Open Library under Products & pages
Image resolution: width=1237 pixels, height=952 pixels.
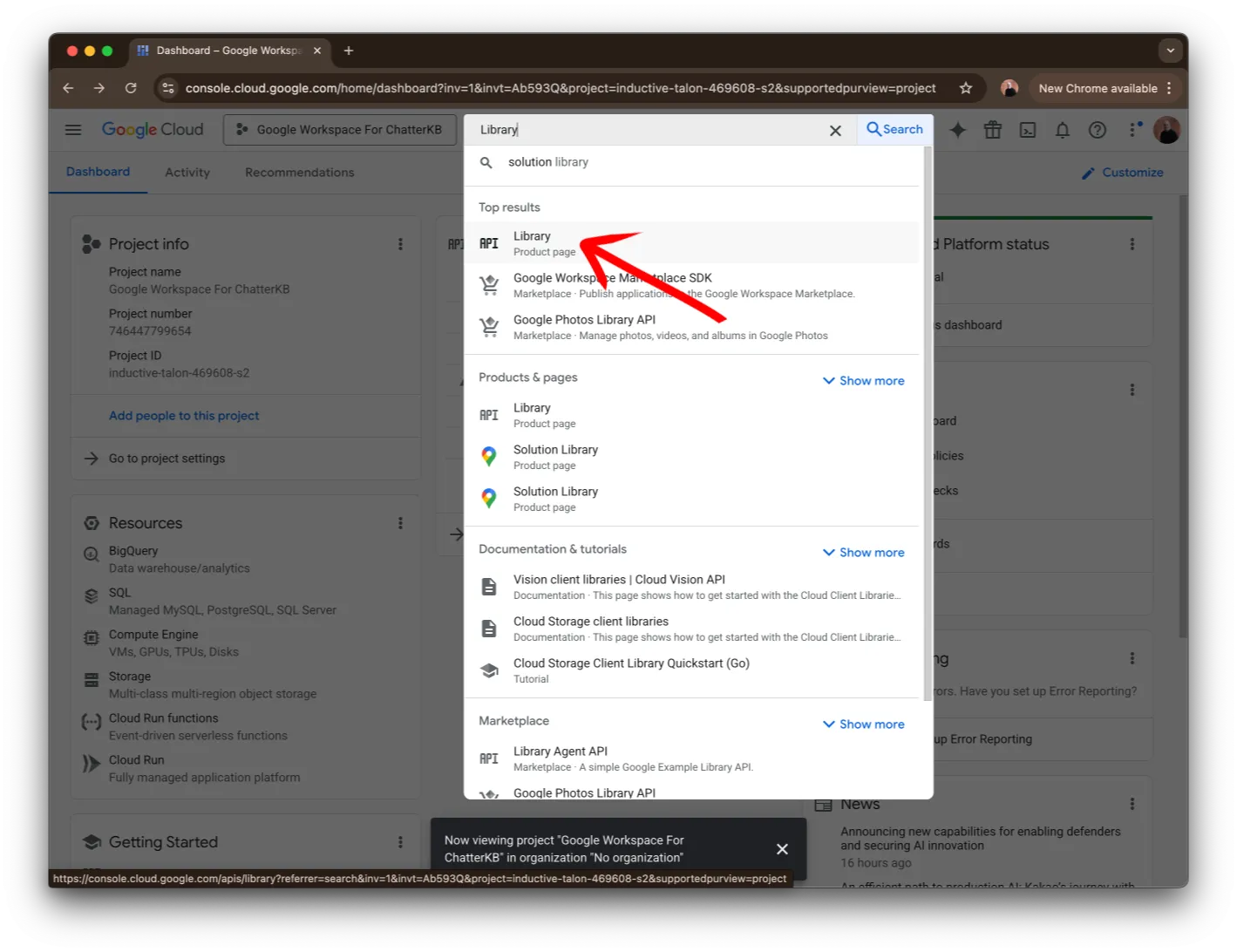tap(692, 415)
